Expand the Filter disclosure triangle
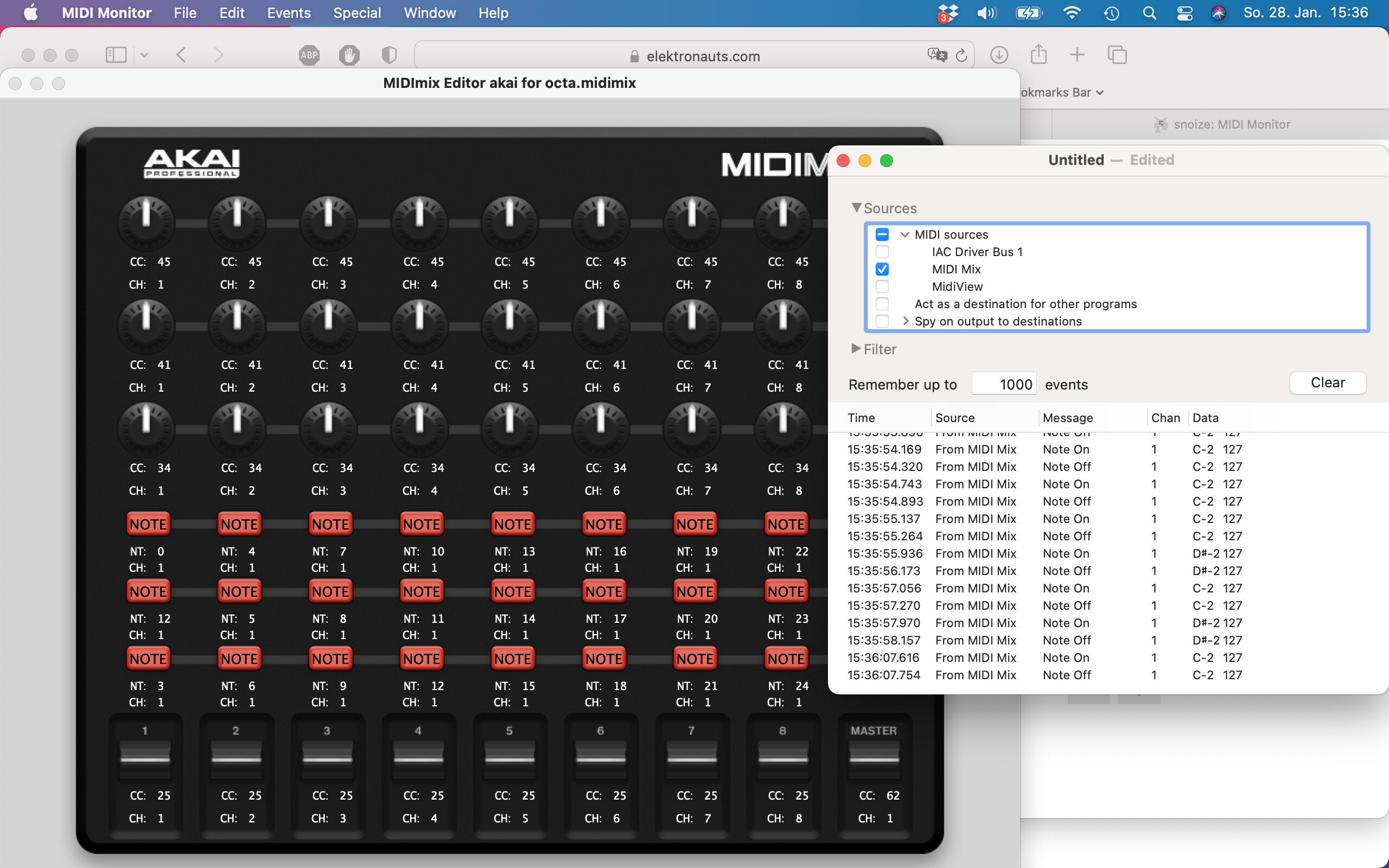The width and height of the screenshot is (1389, 868). click(x=856, y=348)
